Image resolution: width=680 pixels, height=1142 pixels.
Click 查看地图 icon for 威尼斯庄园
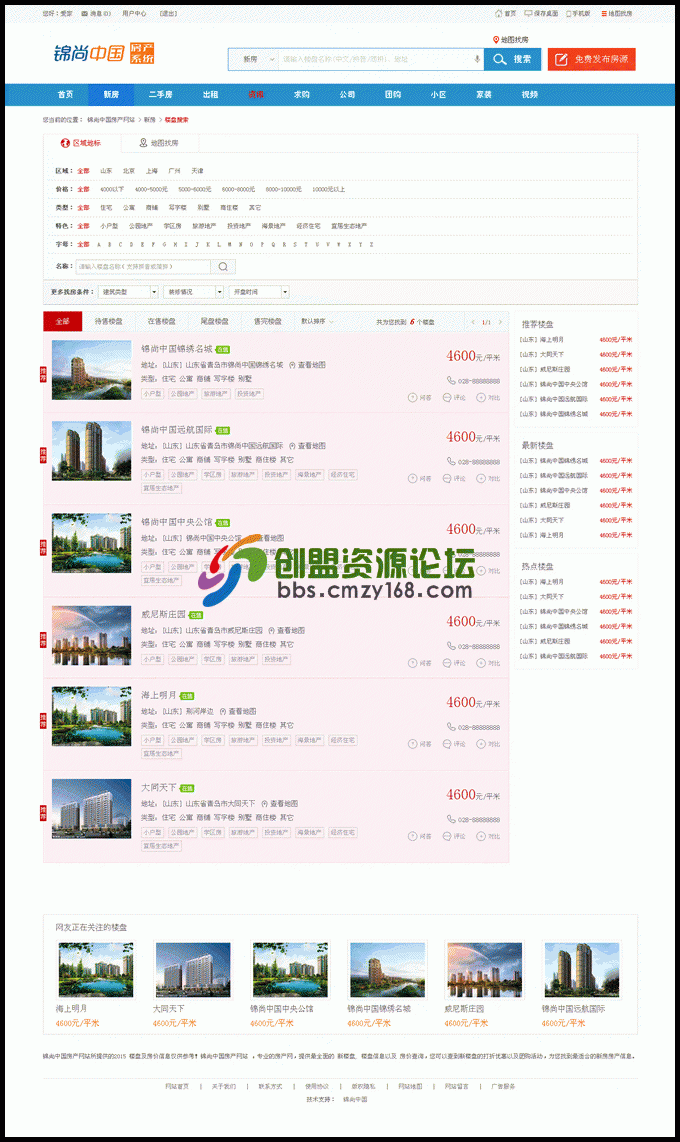[x=272, y=631]
